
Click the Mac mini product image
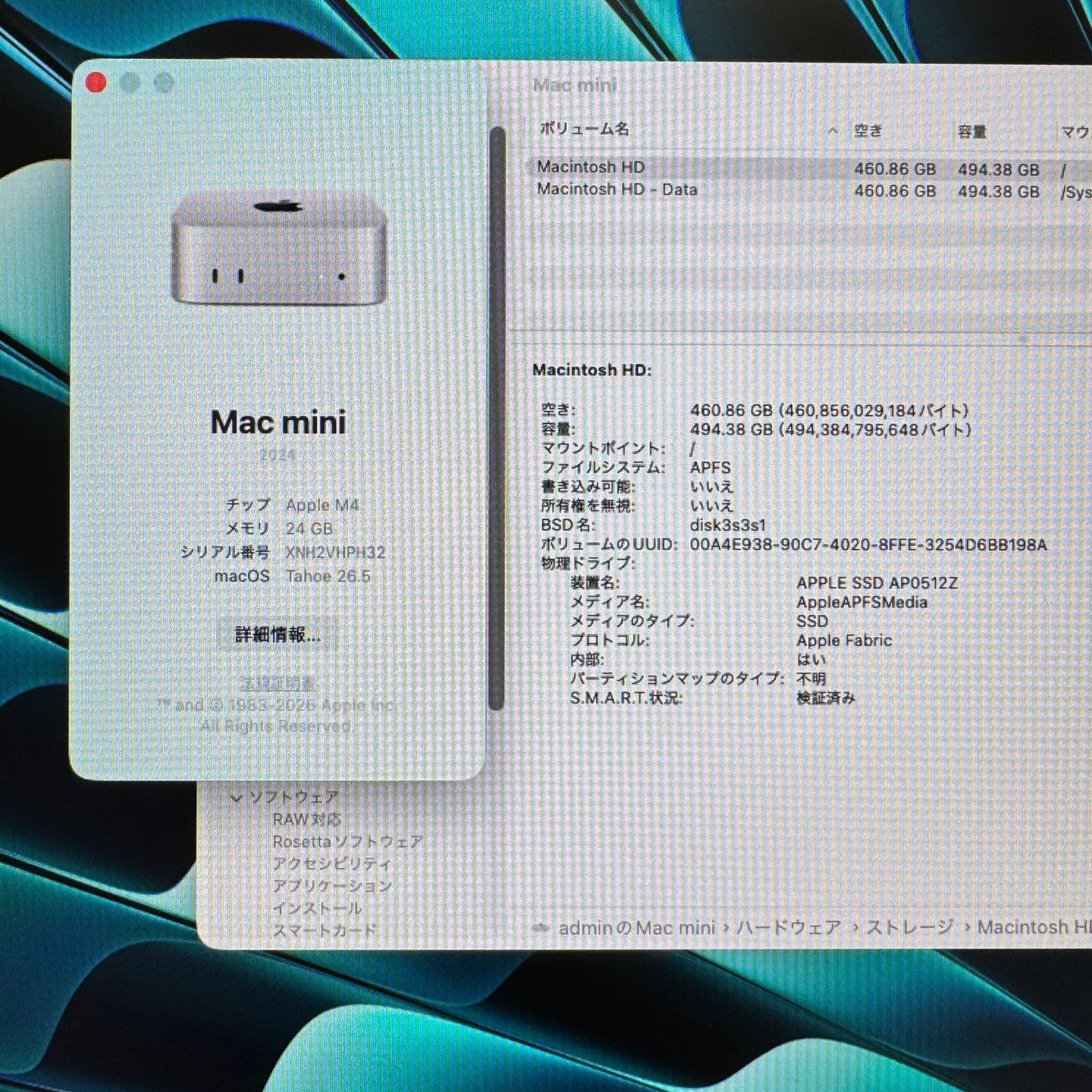coord(278,249)
